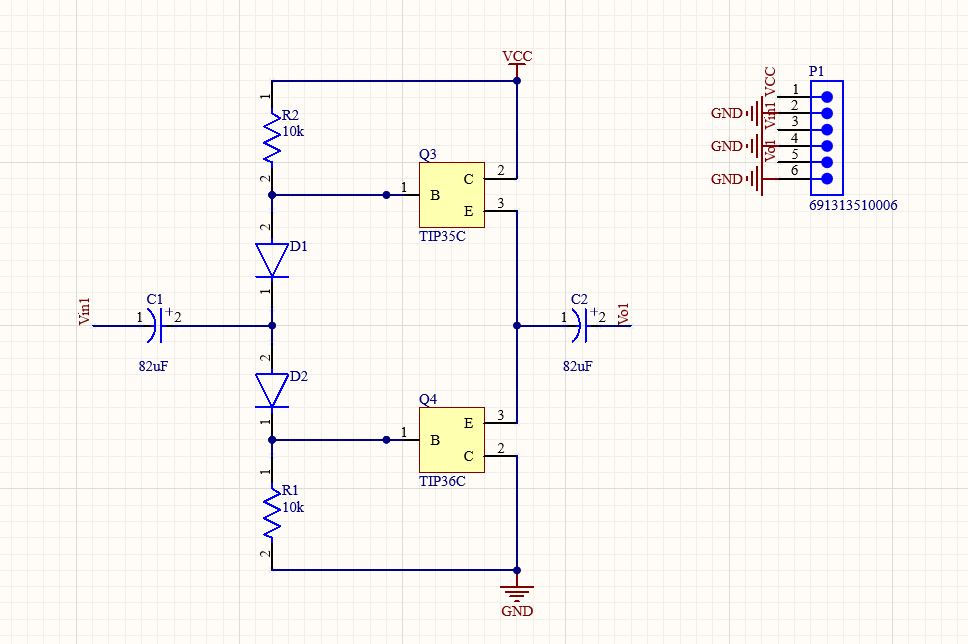Viewport: 968px width, 644px height.
Task: Select the VCC power port symbol
Action: [x=517, y=64]
